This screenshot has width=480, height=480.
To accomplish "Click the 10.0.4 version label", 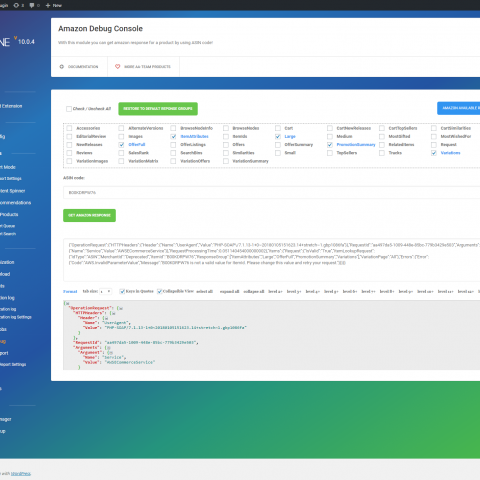I will point(26,42).
